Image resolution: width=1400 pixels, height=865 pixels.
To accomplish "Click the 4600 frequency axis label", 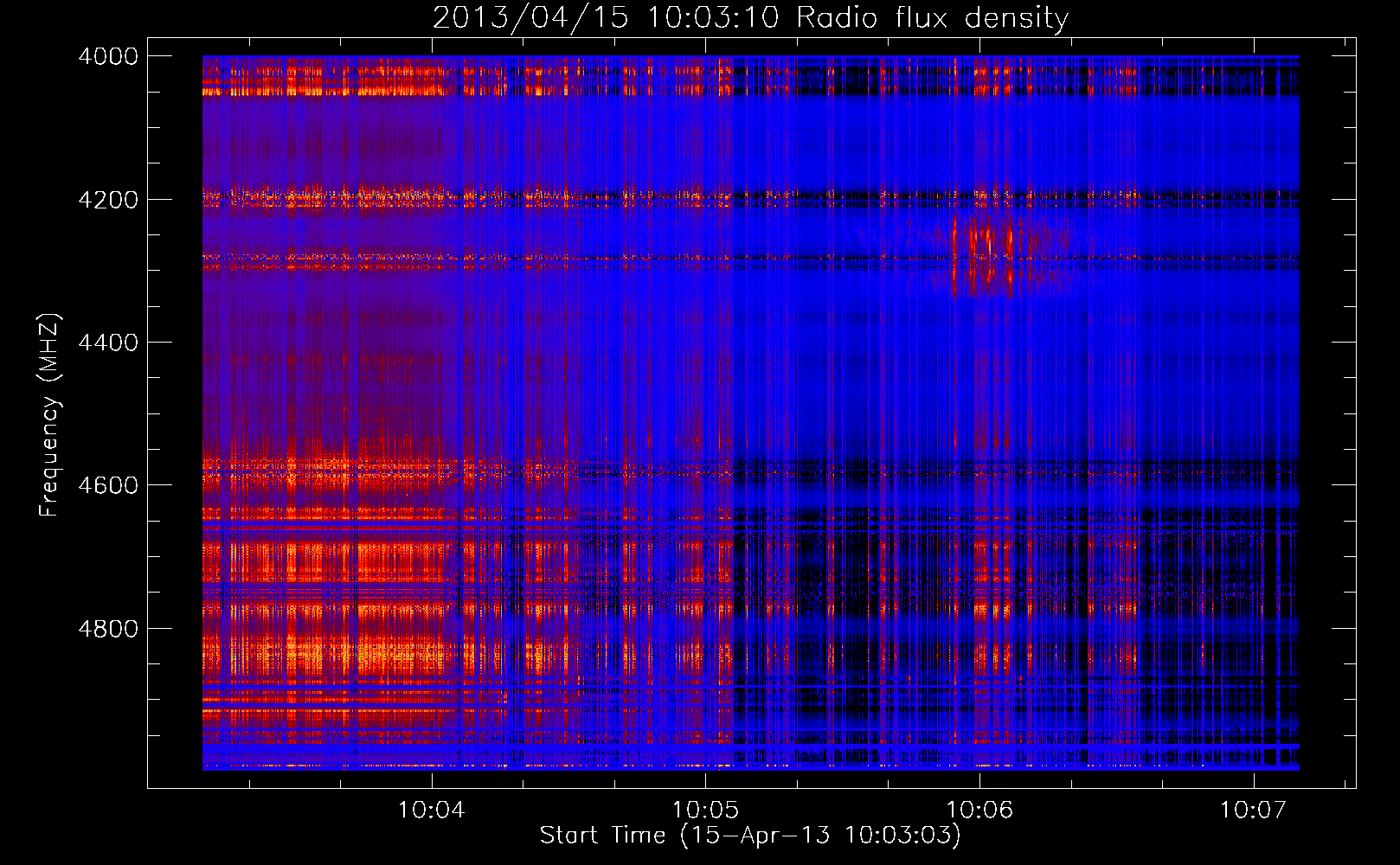I will point(108,485).
